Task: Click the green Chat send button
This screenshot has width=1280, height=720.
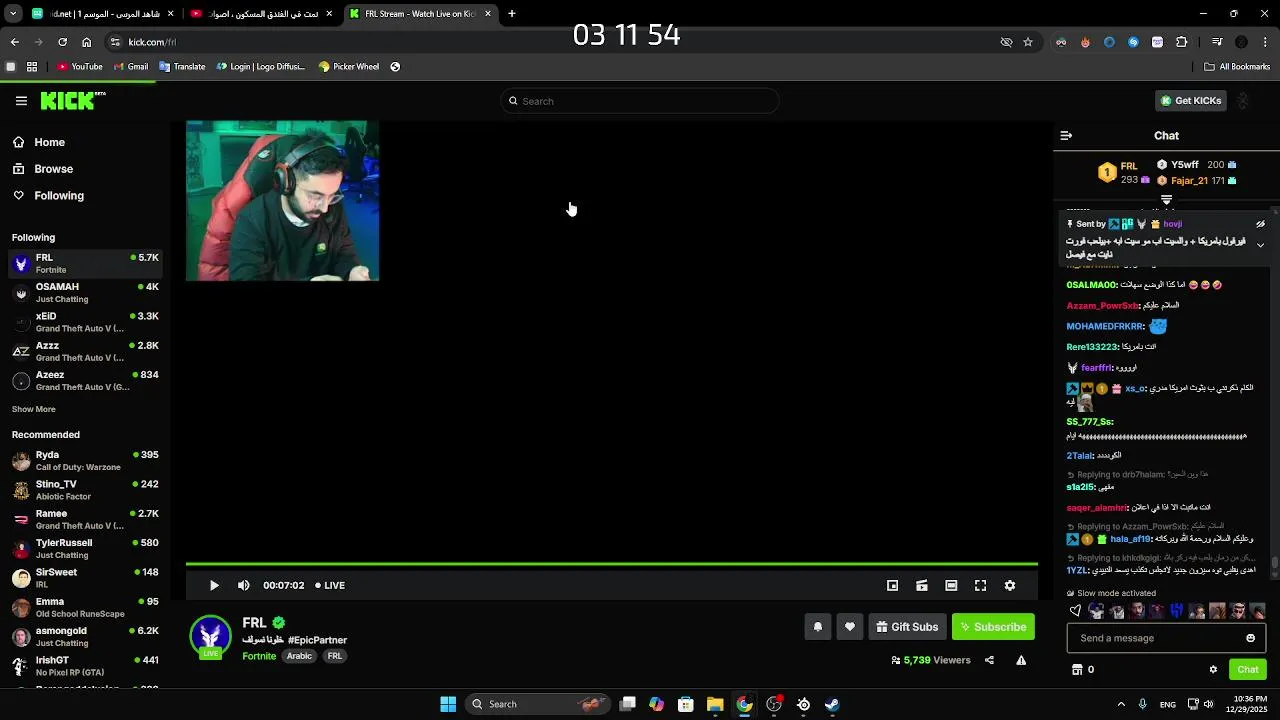Action: (x=1248, y=670)
